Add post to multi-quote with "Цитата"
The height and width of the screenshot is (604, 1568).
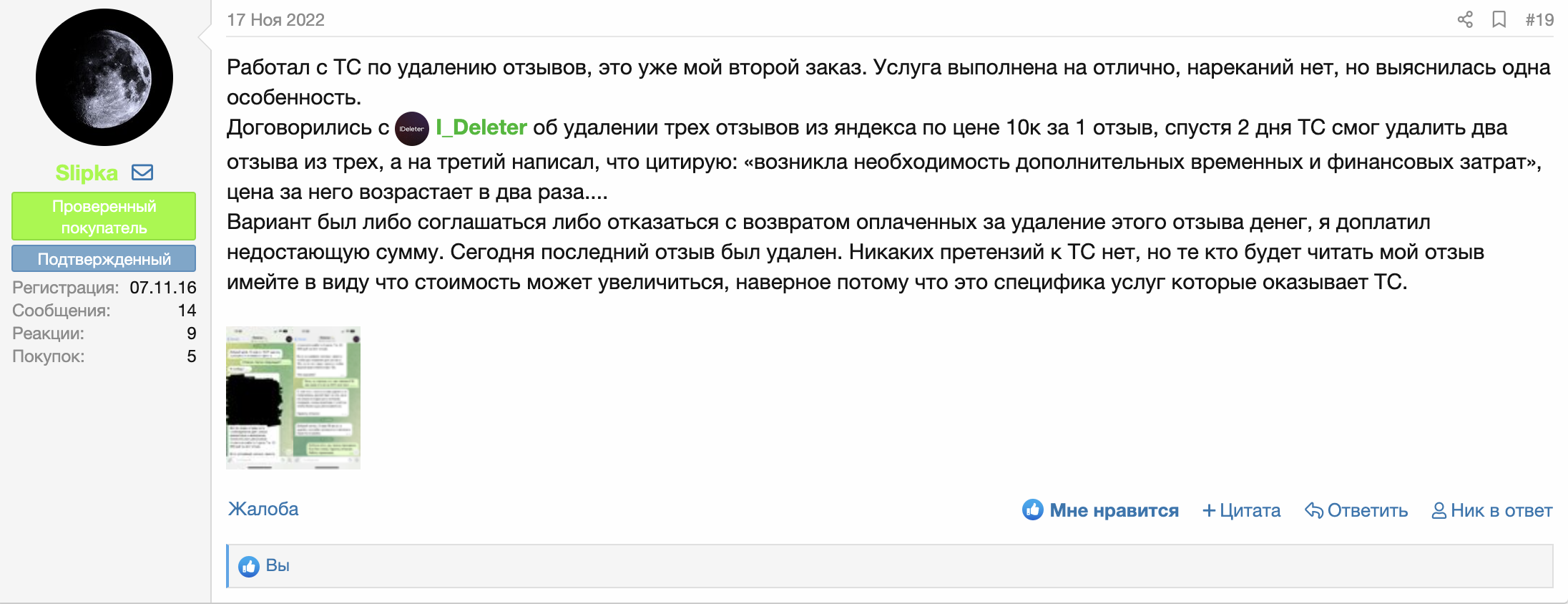point(1242,510)
